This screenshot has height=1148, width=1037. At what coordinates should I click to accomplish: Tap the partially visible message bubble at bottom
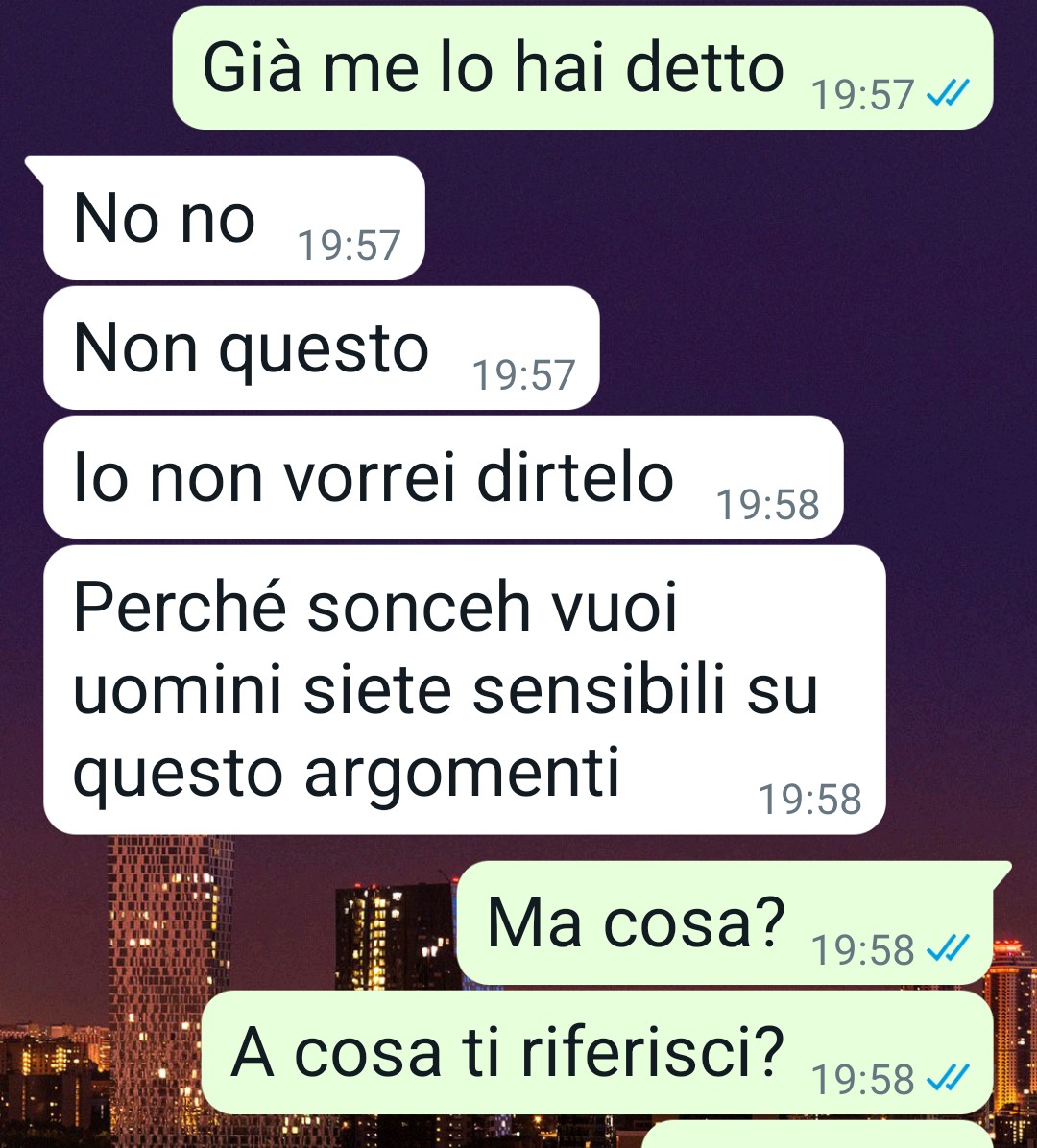pos(816,1135)
